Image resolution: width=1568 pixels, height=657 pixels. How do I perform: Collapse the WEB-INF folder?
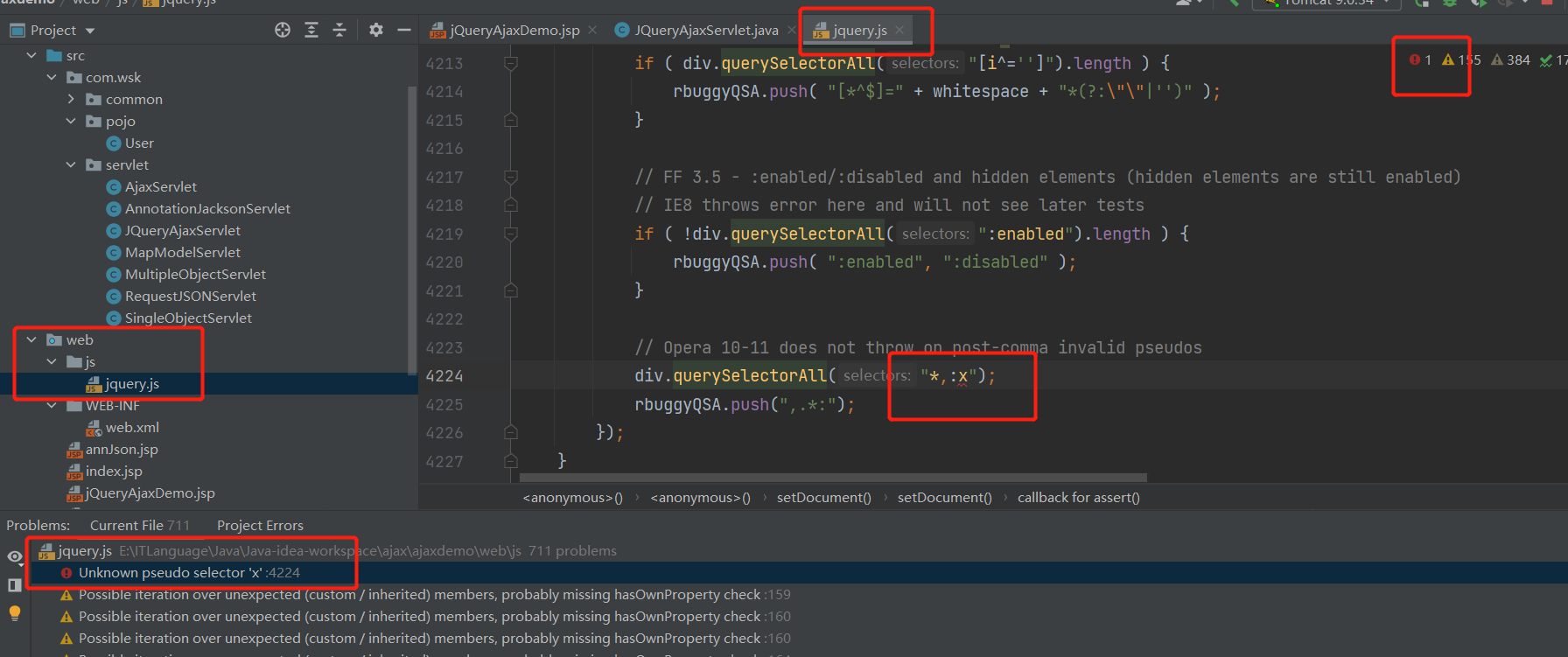(x=52, y=405)
